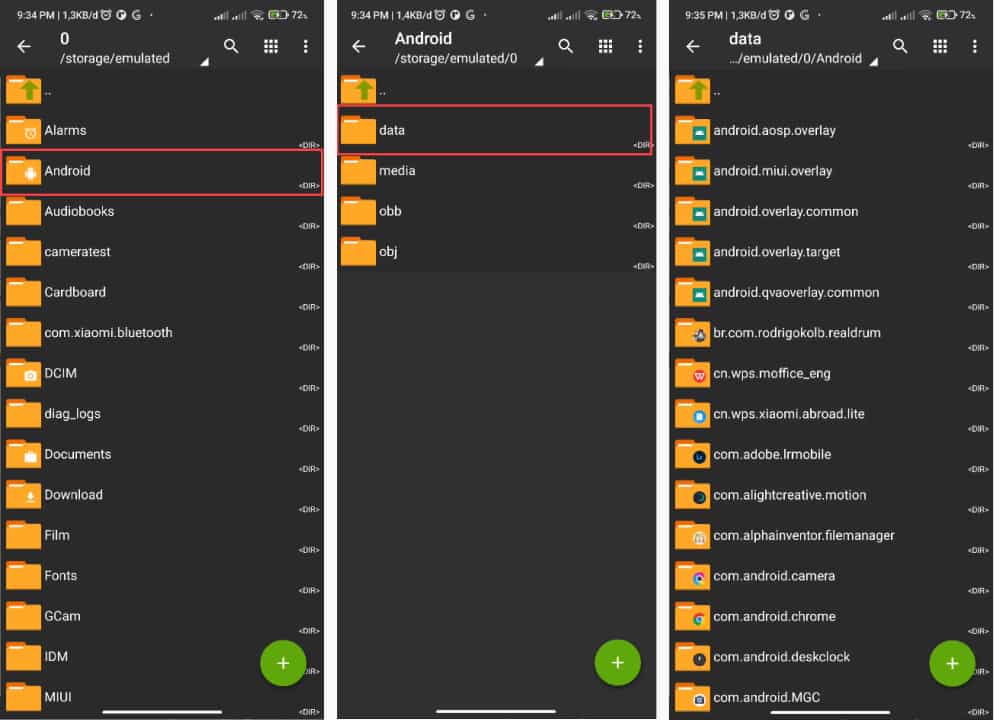Tap search icon on the data folder screen
994x720 pixels.
[900, 47]
